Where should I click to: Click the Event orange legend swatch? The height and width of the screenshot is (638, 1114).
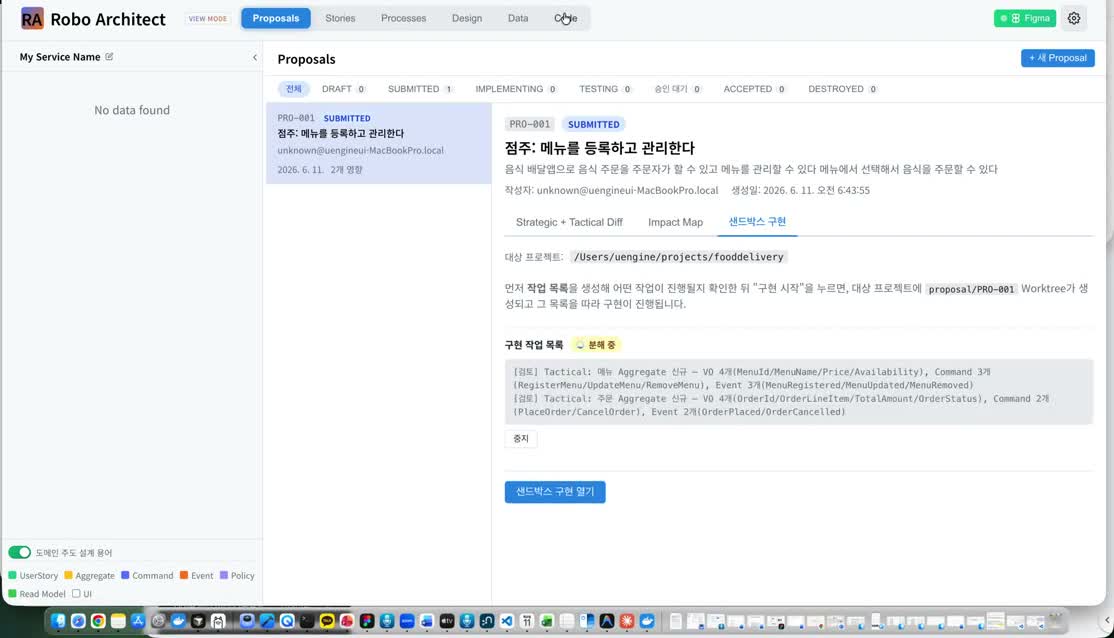coord(184,575)
